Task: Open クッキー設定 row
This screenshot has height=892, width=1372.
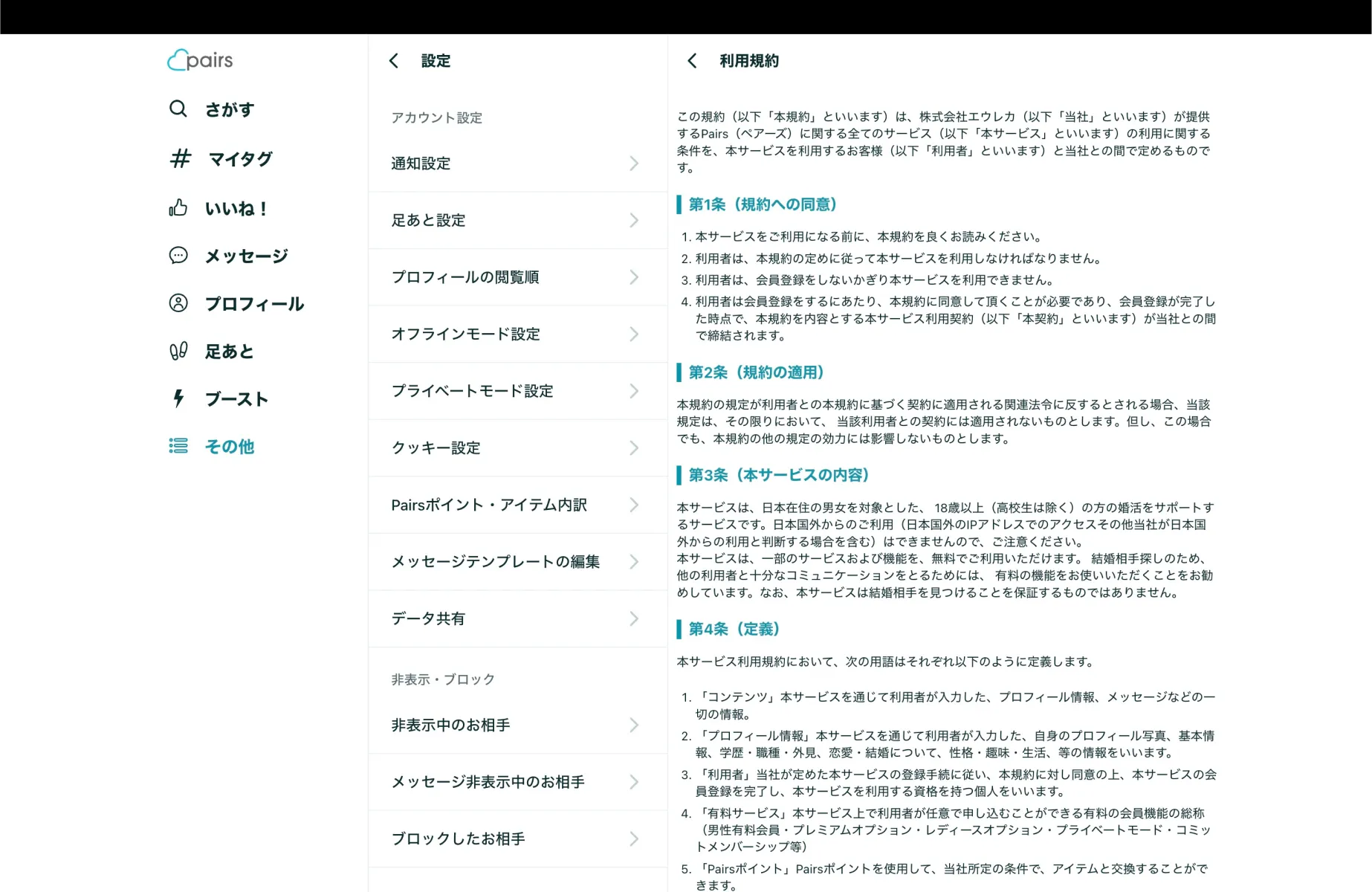Action: (518, 447)
